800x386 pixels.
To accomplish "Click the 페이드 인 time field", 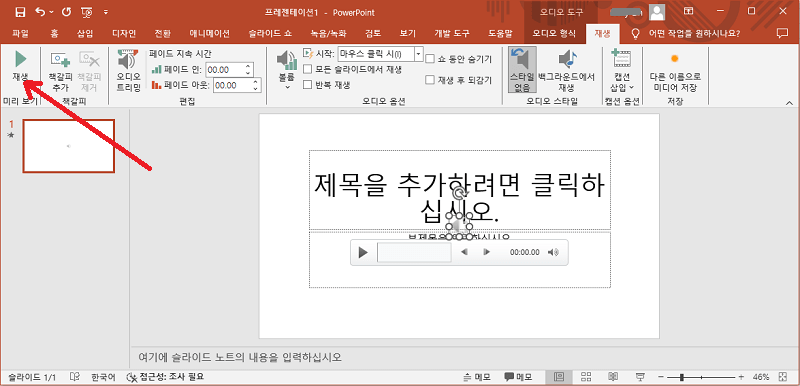I will (x=225, y=70).
